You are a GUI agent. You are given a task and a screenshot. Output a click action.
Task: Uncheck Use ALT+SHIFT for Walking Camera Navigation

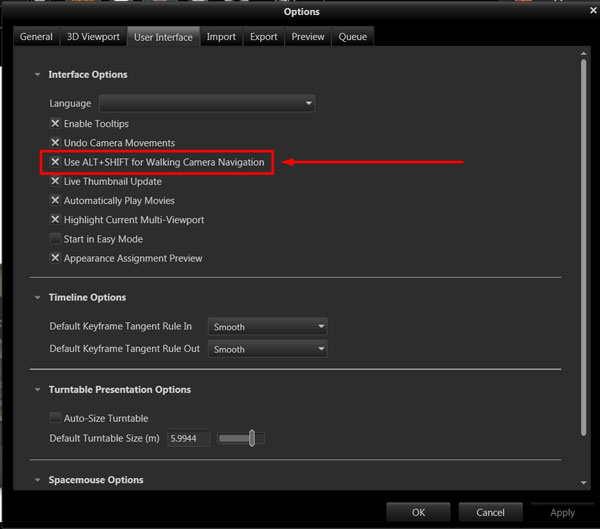click(55, 162)
